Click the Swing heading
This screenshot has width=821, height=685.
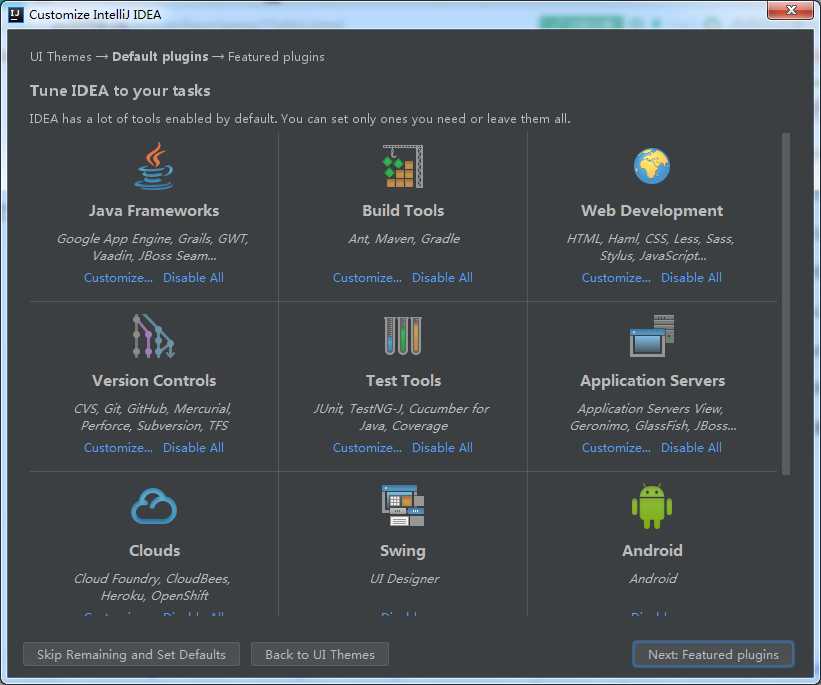[403, 551]
